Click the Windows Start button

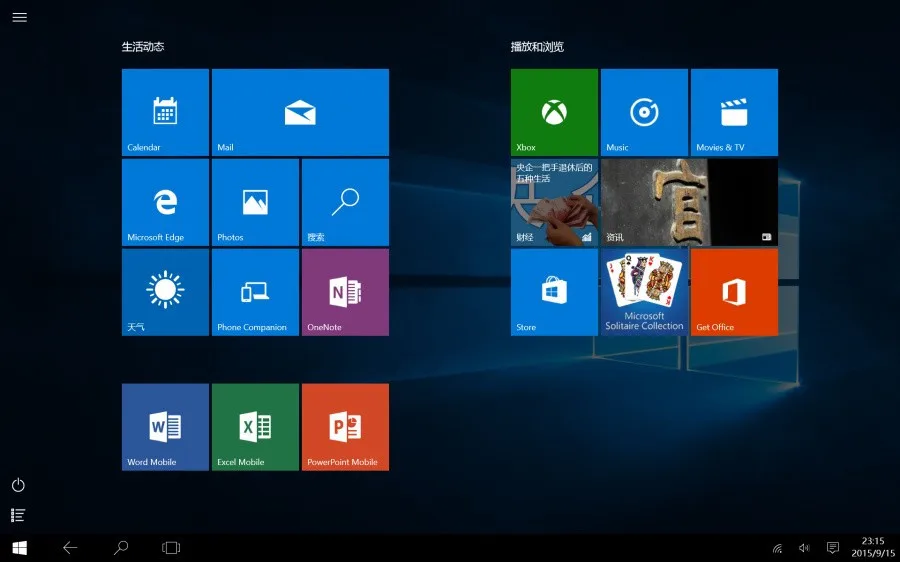[x=20, y=548]
